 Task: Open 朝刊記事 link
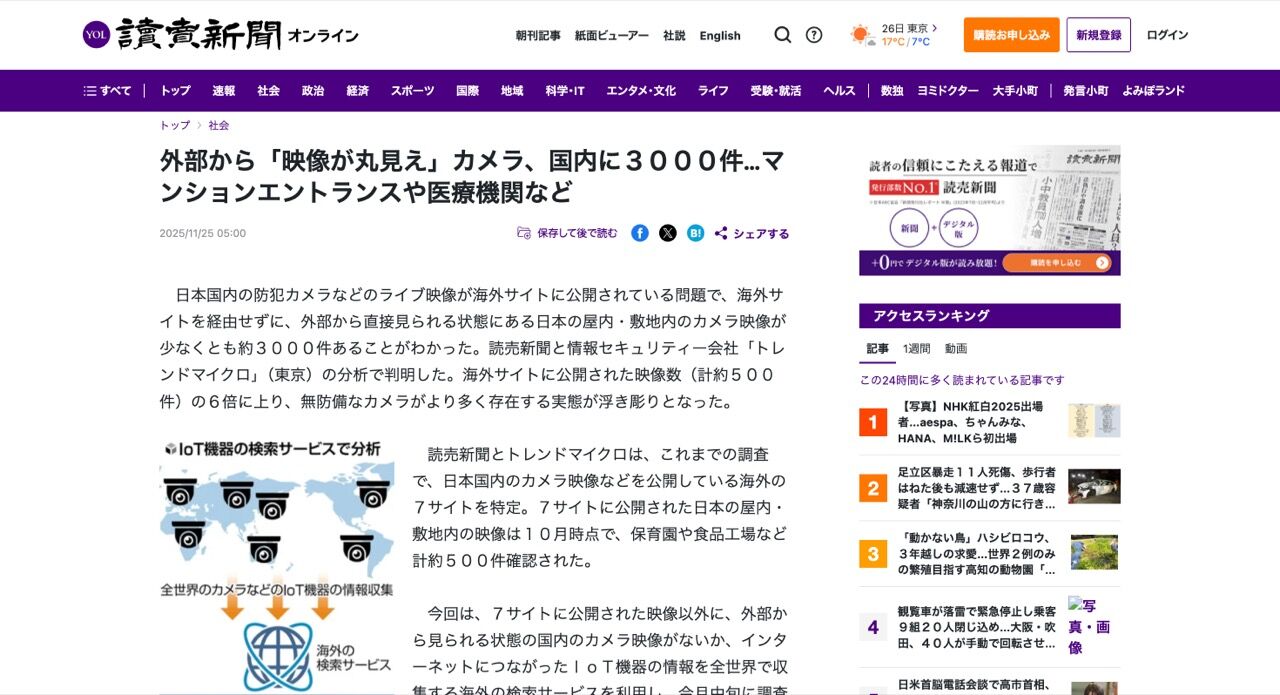(538, 35)
